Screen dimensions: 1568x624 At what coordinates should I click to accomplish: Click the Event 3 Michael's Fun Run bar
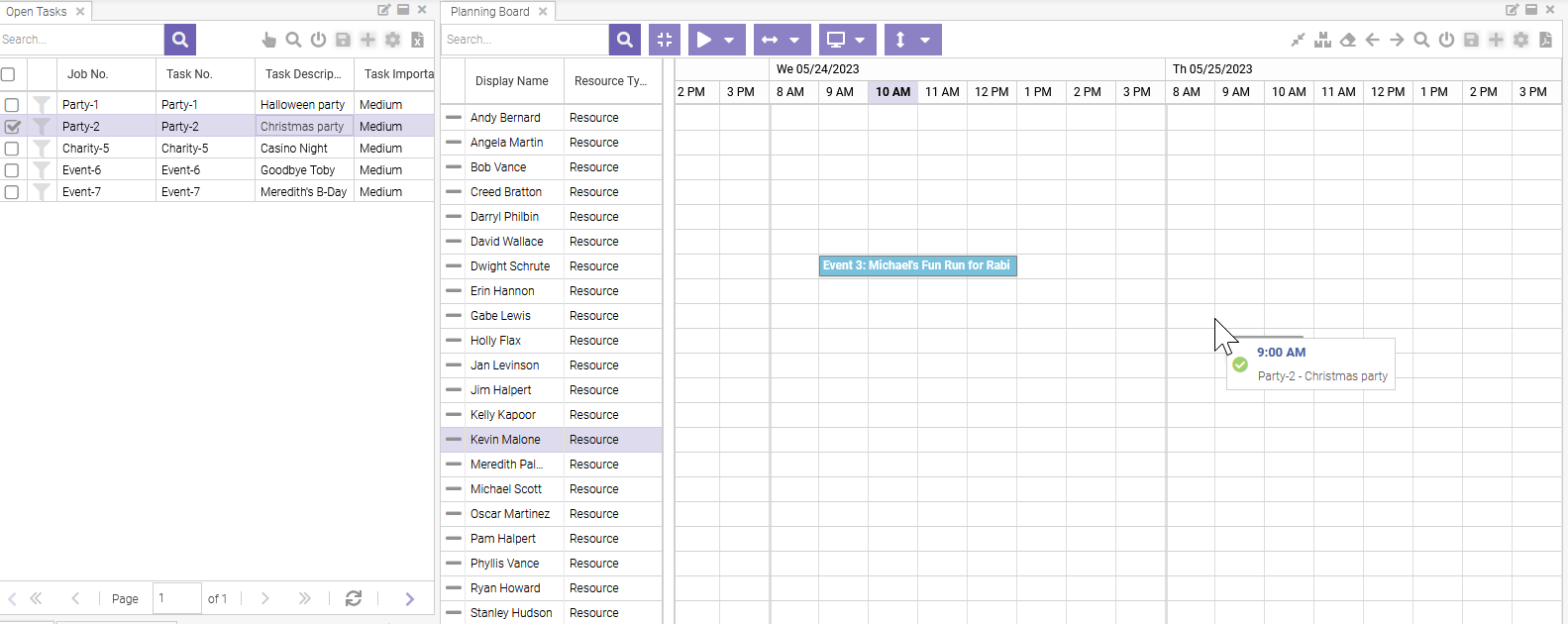(x=917, y=265)
